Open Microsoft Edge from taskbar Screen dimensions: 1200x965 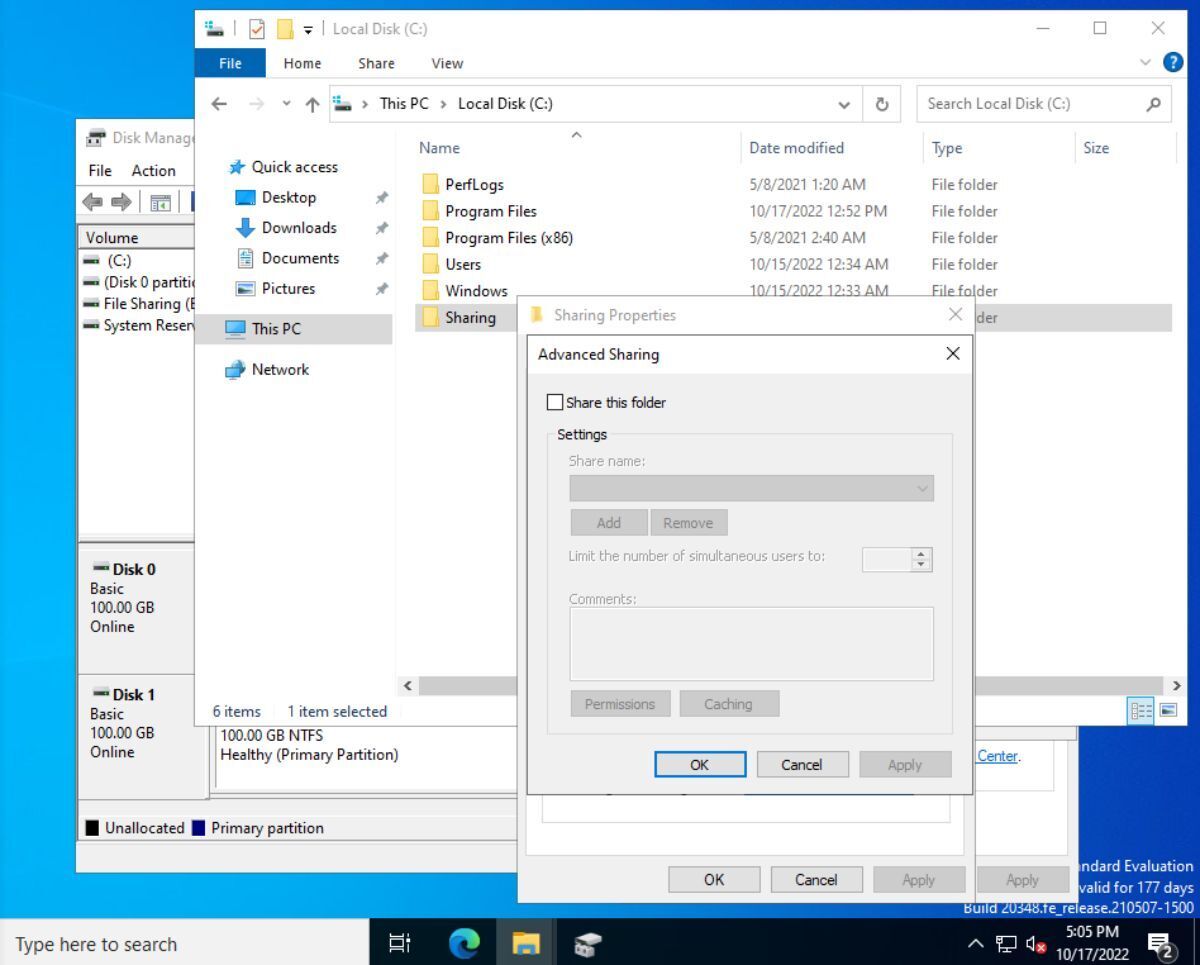tap(464, 942)
